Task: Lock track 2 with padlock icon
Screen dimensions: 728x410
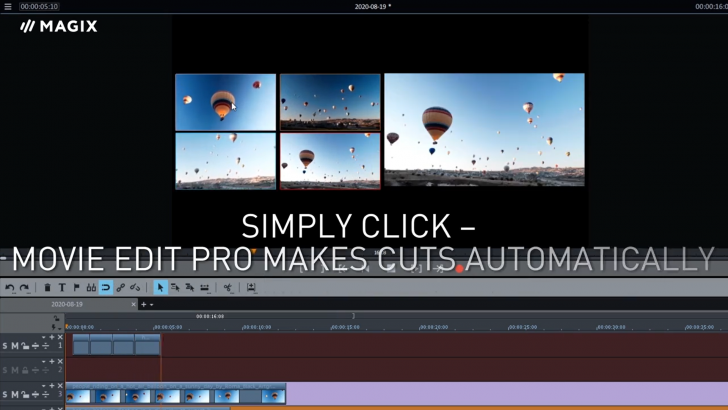Action: click(x=25, y=370)
